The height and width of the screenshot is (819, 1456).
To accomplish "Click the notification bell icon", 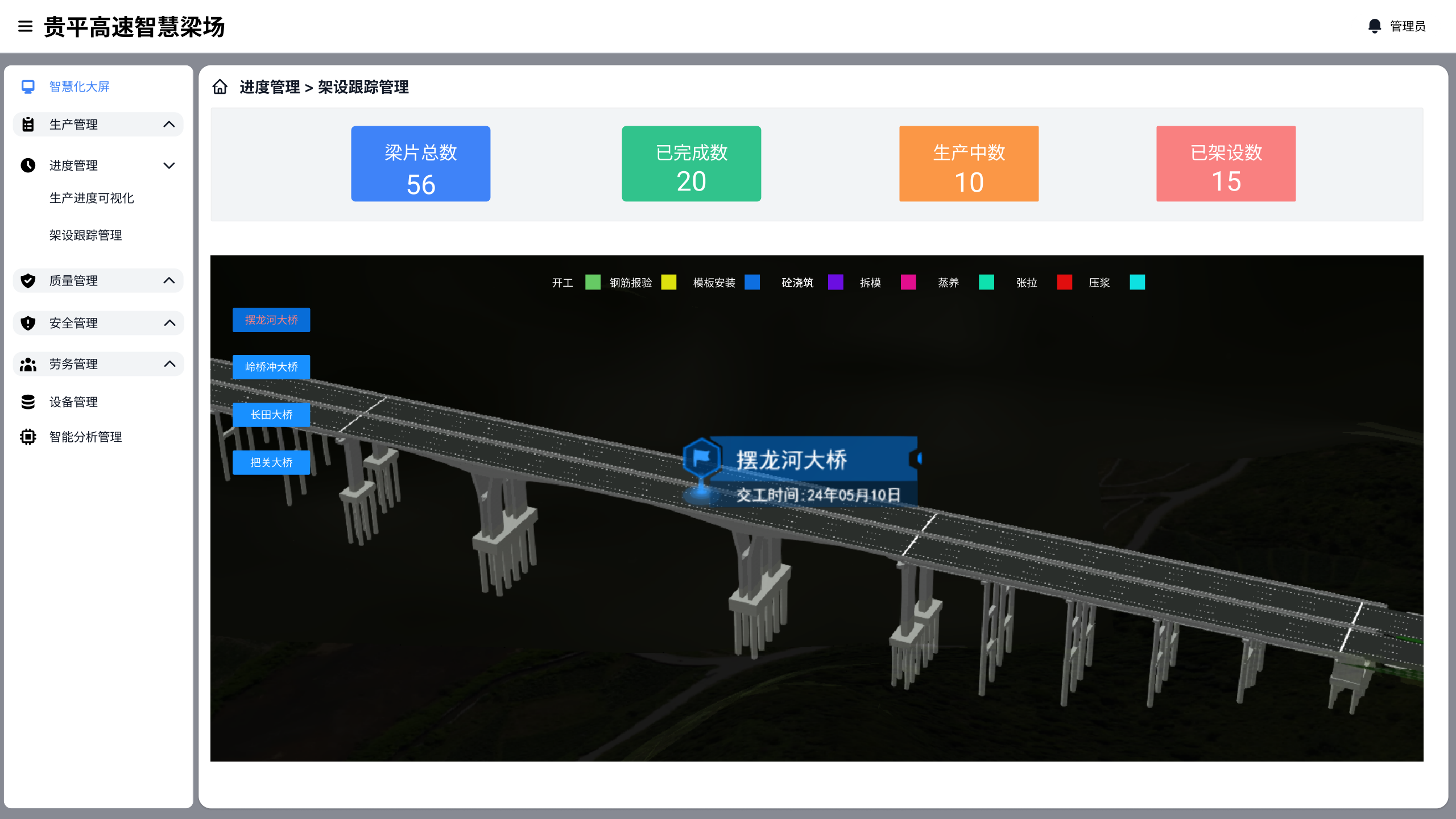I will [x=1375, y=26].
